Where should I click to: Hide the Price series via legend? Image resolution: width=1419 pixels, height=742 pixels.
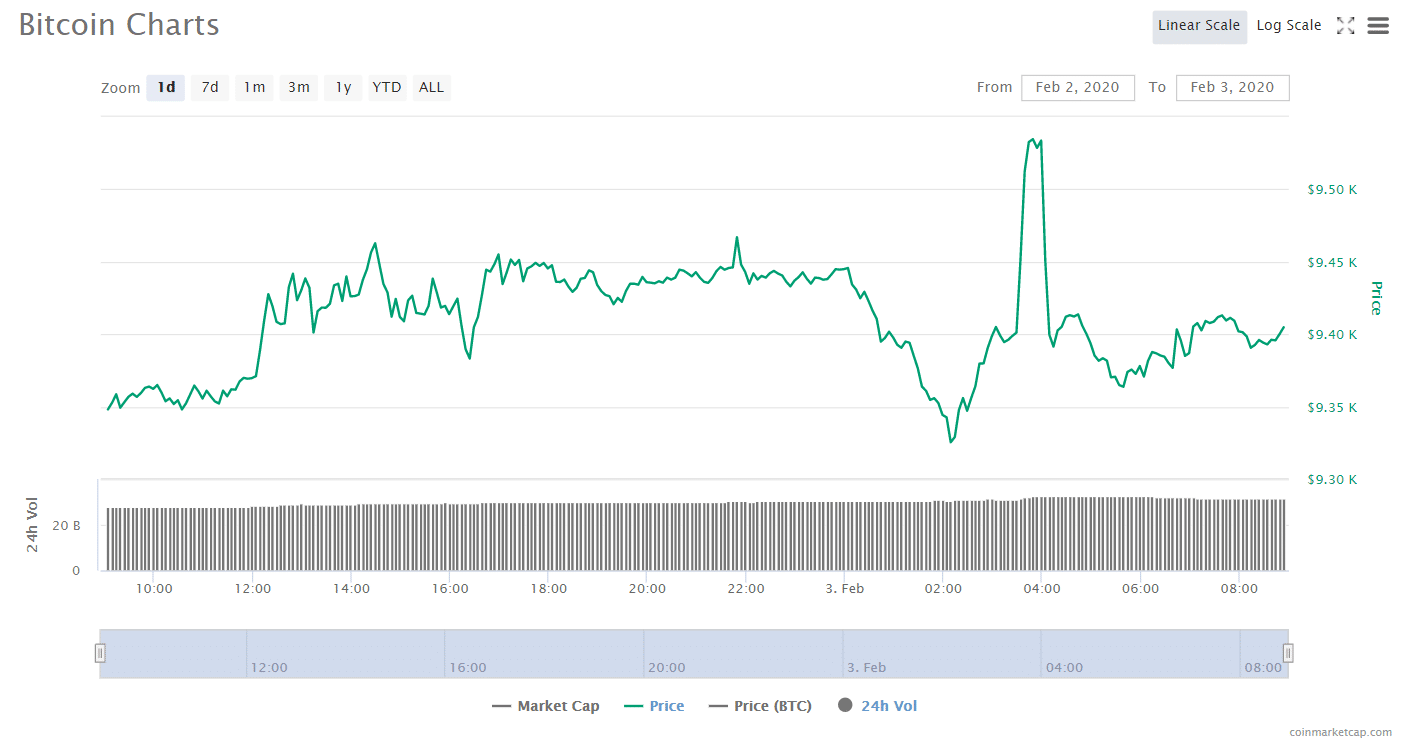tap(654, 706)
